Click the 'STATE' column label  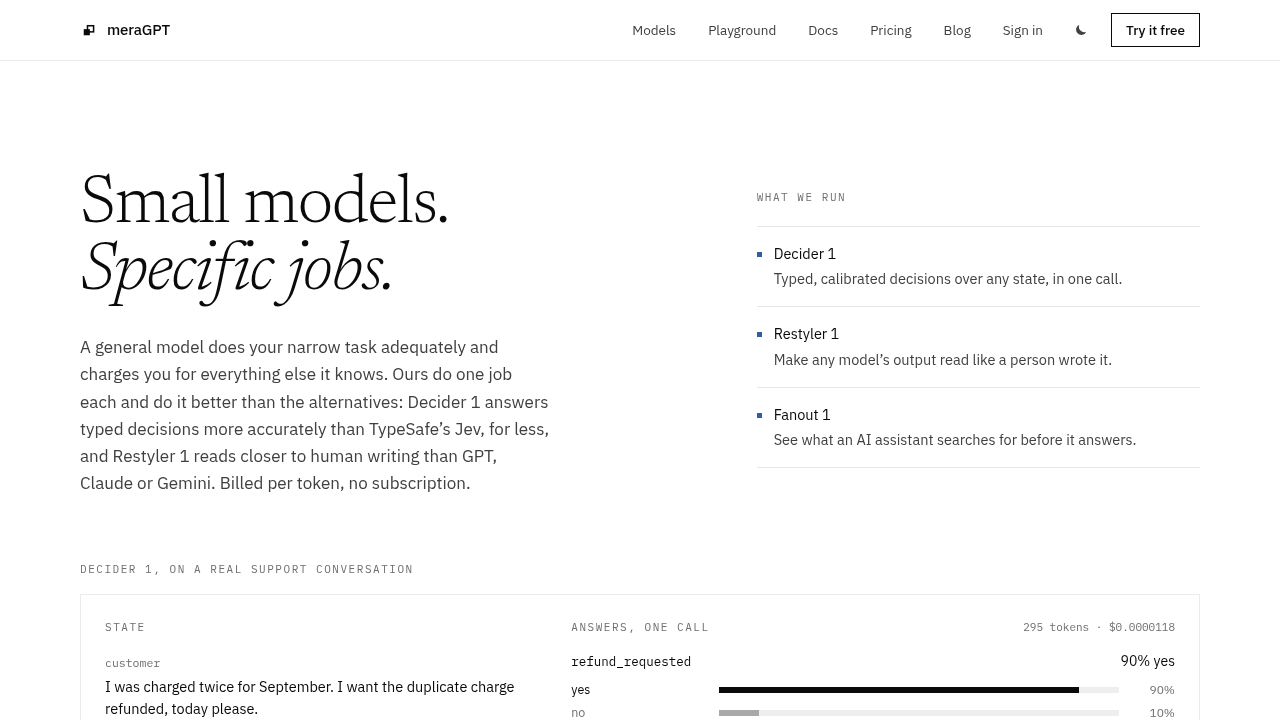tap(125, 627)
